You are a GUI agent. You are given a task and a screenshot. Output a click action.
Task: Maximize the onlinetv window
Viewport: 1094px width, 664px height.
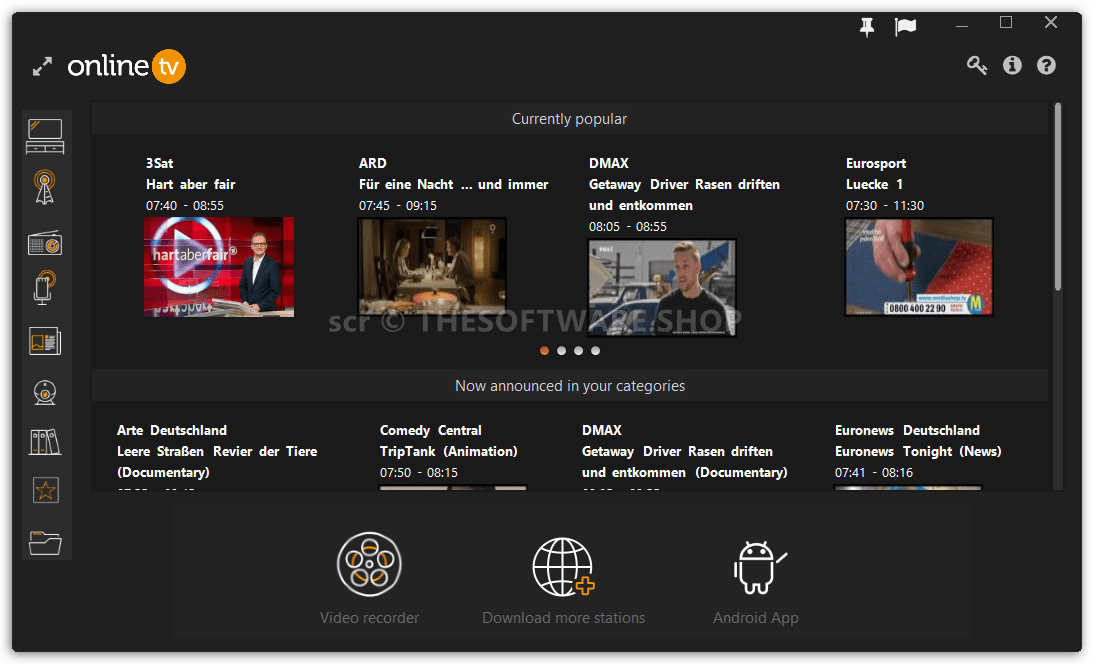click(1006, 23)
